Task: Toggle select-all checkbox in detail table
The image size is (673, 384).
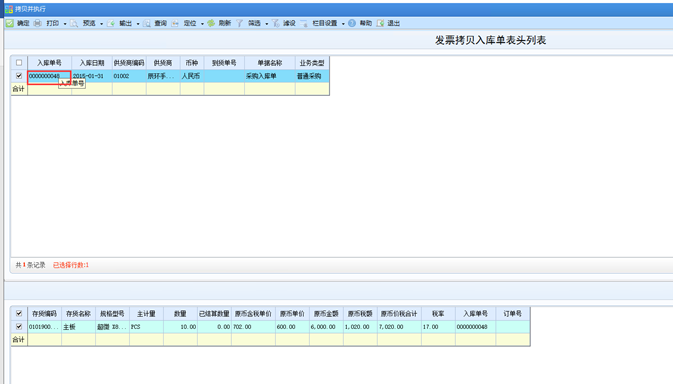Action: (19, 314)
